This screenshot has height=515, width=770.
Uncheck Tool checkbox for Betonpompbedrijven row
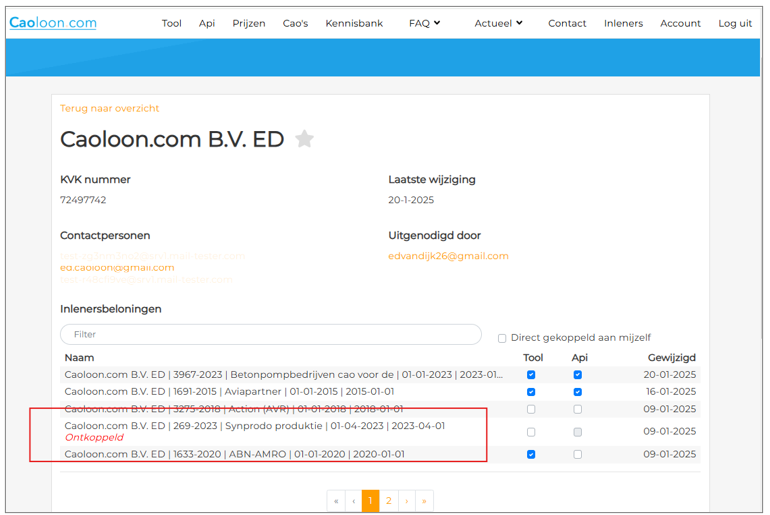pyautogui.click(x=531, y=375)
